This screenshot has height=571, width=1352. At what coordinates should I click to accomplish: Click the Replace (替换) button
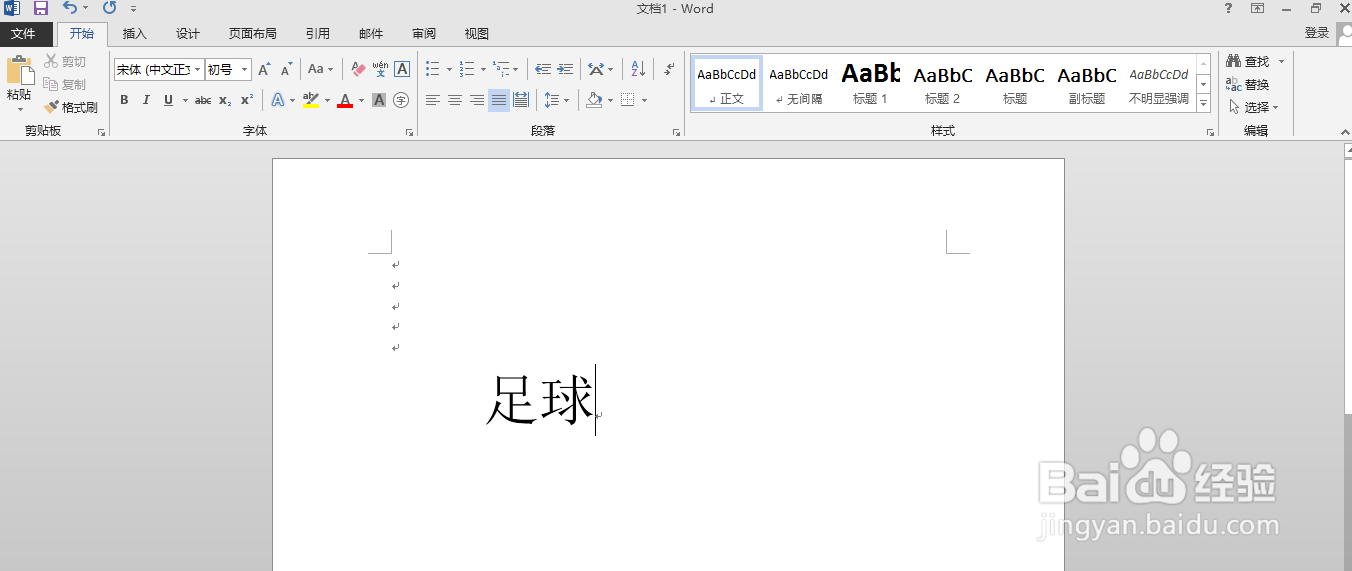tap(1248, 85)
